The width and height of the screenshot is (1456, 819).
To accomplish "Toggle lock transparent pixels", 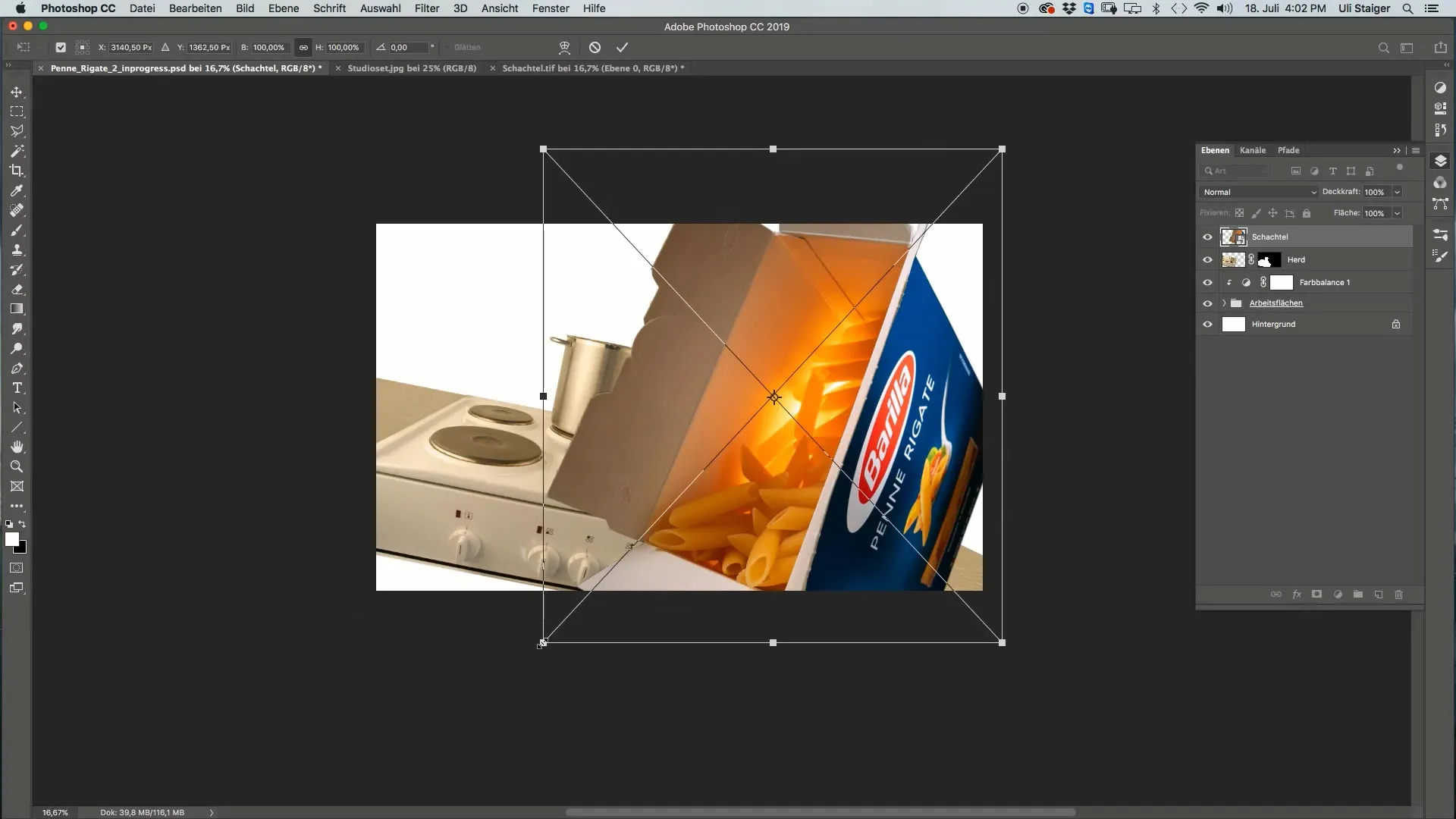I will coord(1239,213).
